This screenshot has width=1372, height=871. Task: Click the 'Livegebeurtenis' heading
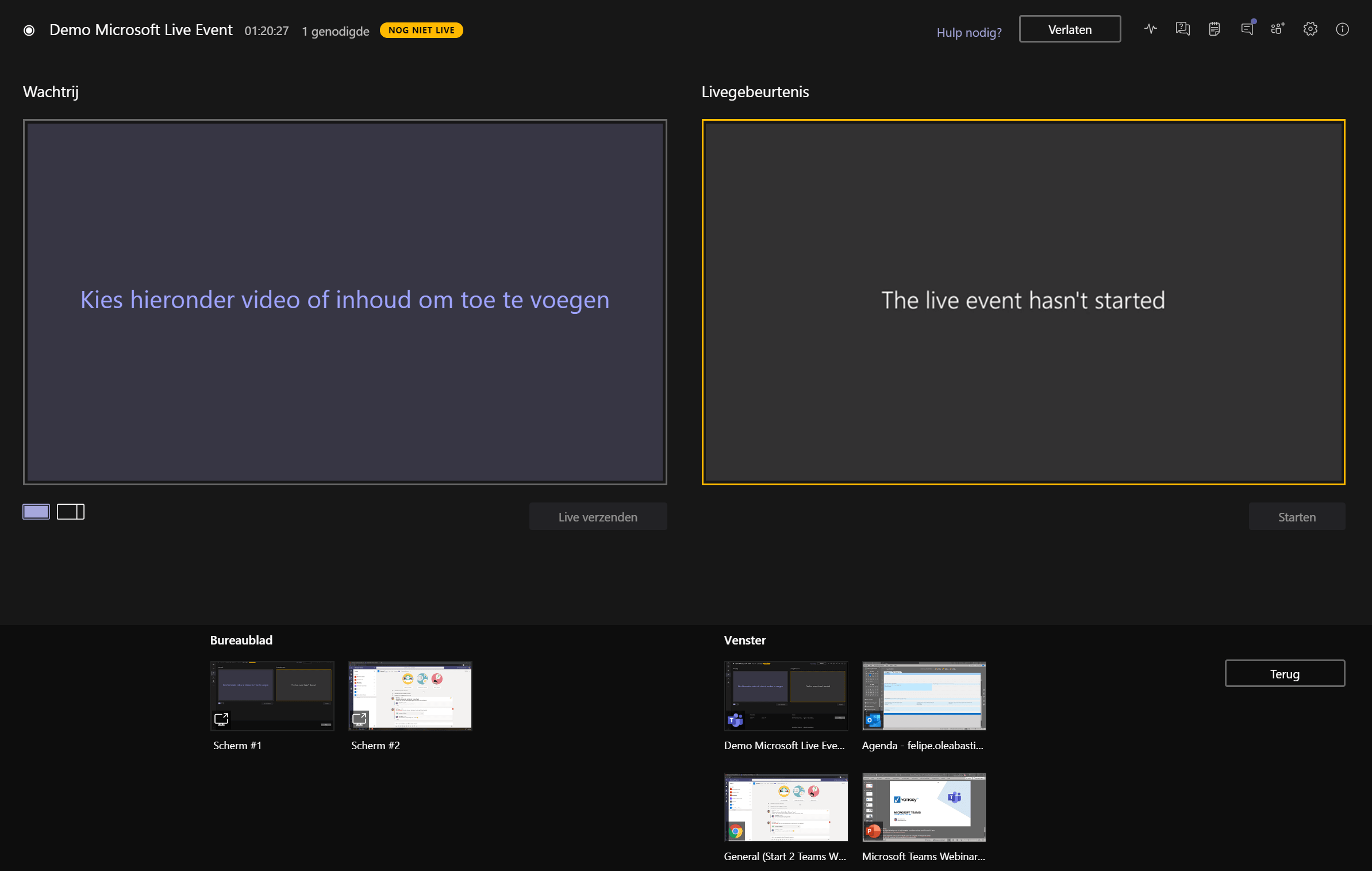pyautogui.click(x=755, y=92)
